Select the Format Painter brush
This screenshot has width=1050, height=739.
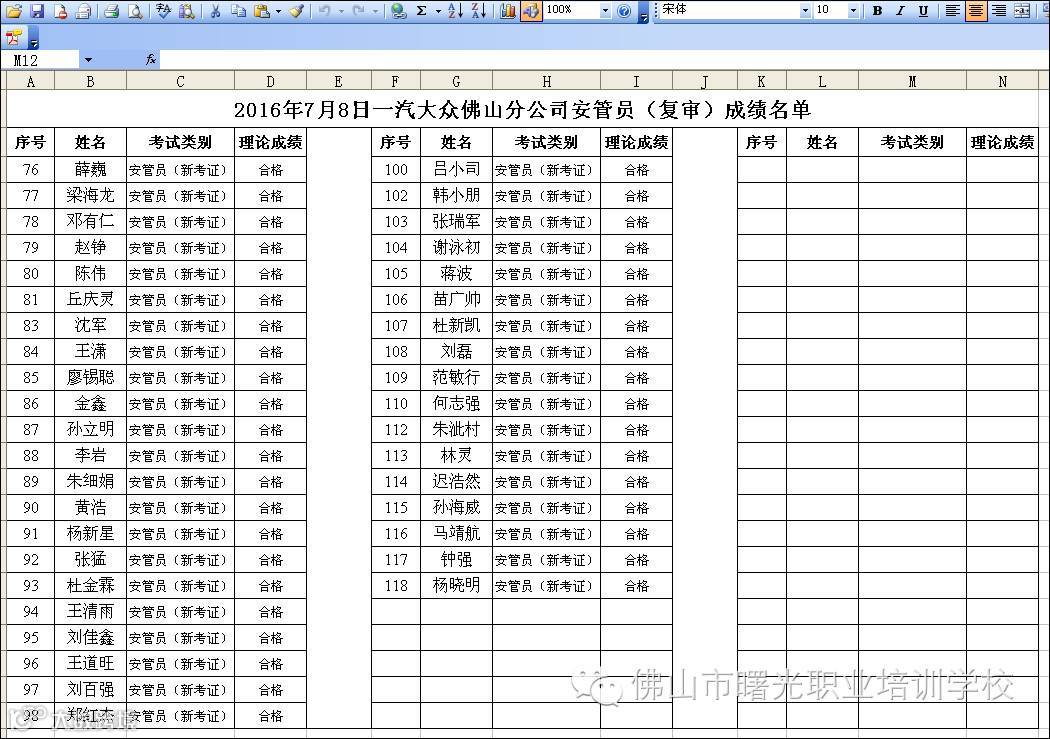[x=297, y=11]
